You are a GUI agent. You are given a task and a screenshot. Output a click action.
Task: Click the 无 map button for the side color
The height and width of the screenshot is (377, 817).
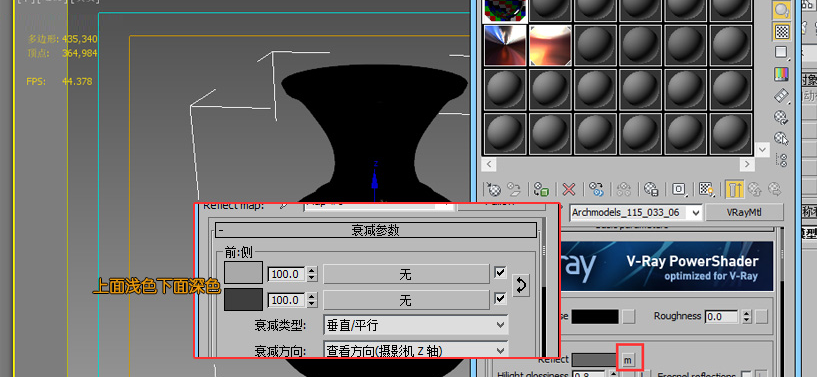[x=406, y=300]
